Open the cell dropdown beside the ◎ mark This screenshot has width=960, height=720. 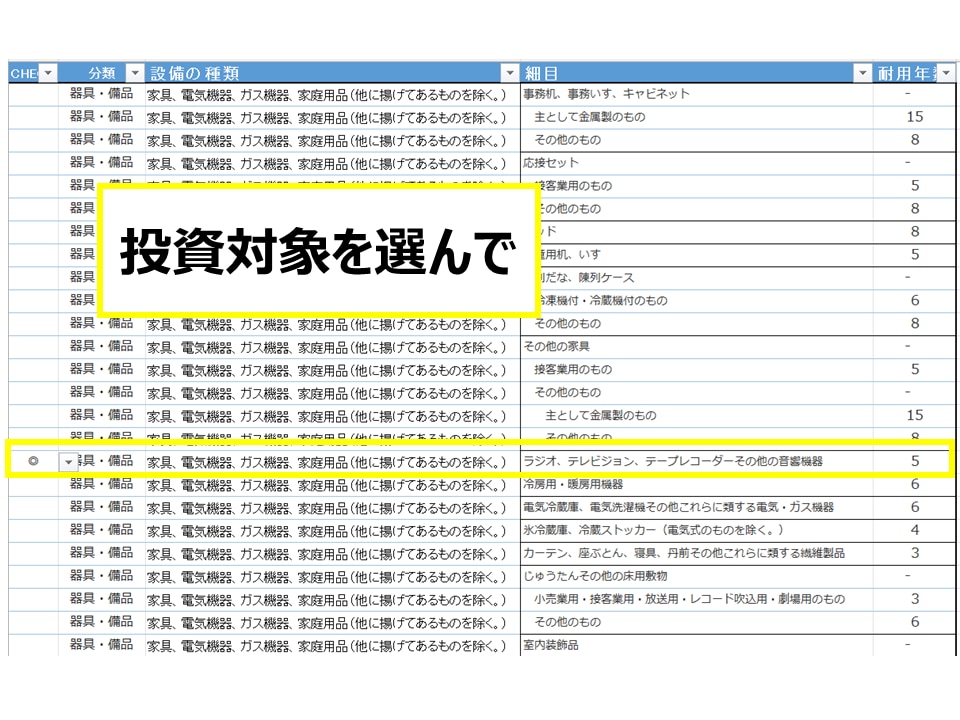coord(69,462)
